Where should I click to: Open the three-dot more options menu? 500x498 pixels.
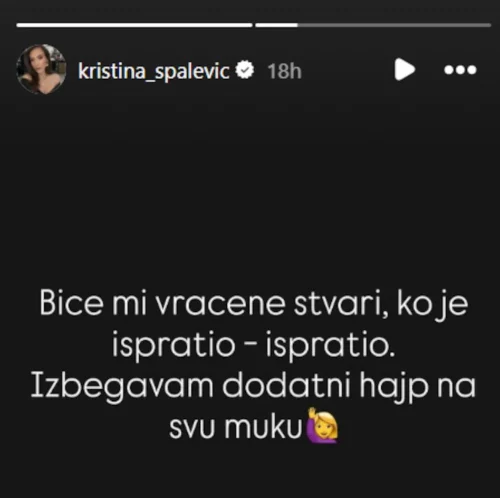460,70
